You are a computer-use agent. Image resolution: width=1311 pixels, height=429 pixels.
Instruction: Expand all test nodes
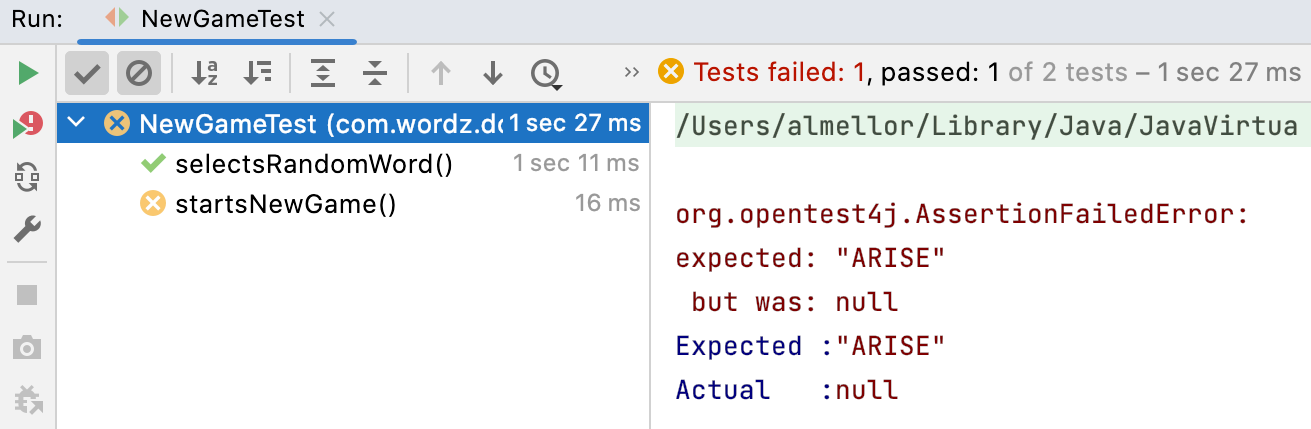coord(322,73)
